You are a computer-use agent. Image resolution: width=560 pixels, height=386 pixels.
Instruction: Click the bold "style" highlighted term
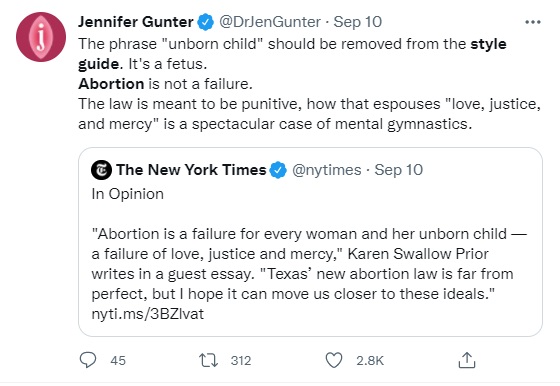click(x=488, y=44)
